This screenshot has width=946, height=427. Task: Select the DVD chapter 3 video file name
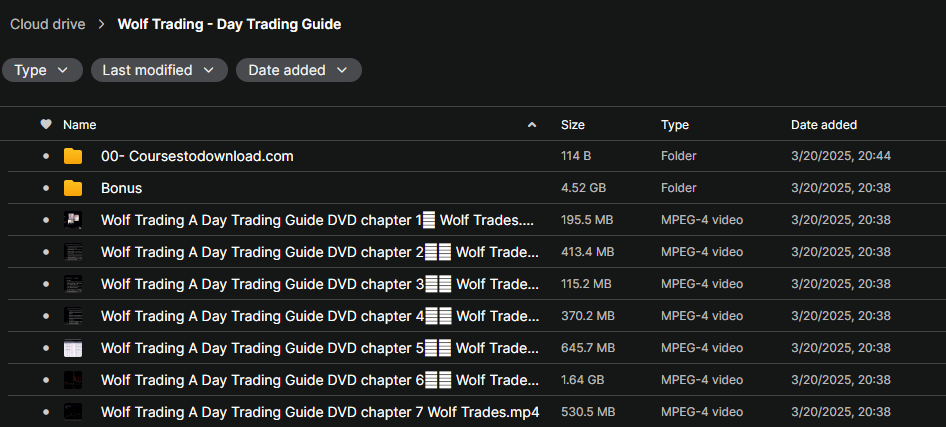pyautogui.click(x=320, y=284)
